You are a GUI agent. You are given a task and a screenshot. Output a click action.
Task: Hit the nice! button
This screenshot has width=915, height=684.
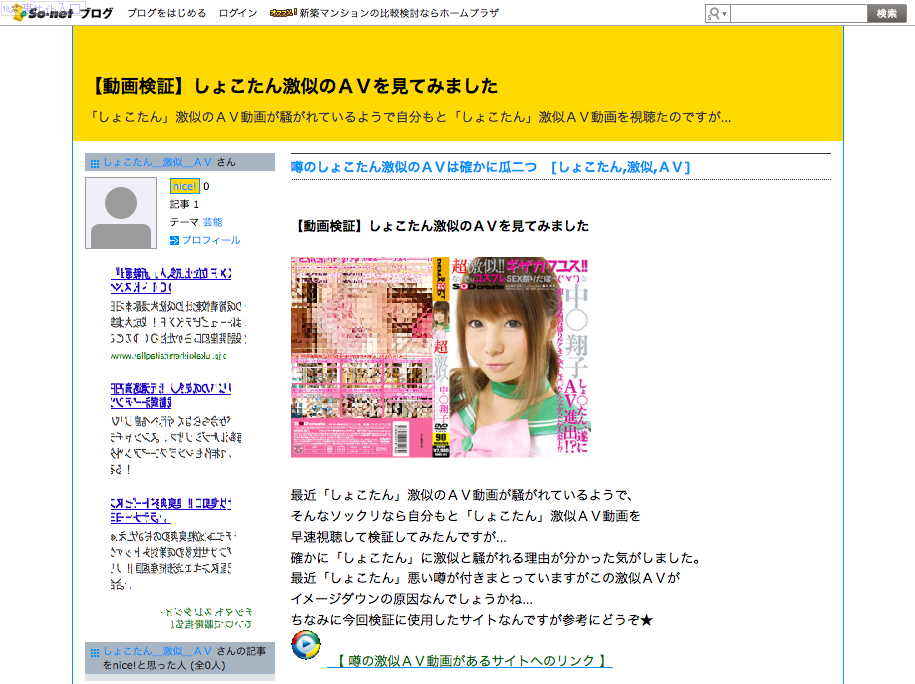(184, 186)
